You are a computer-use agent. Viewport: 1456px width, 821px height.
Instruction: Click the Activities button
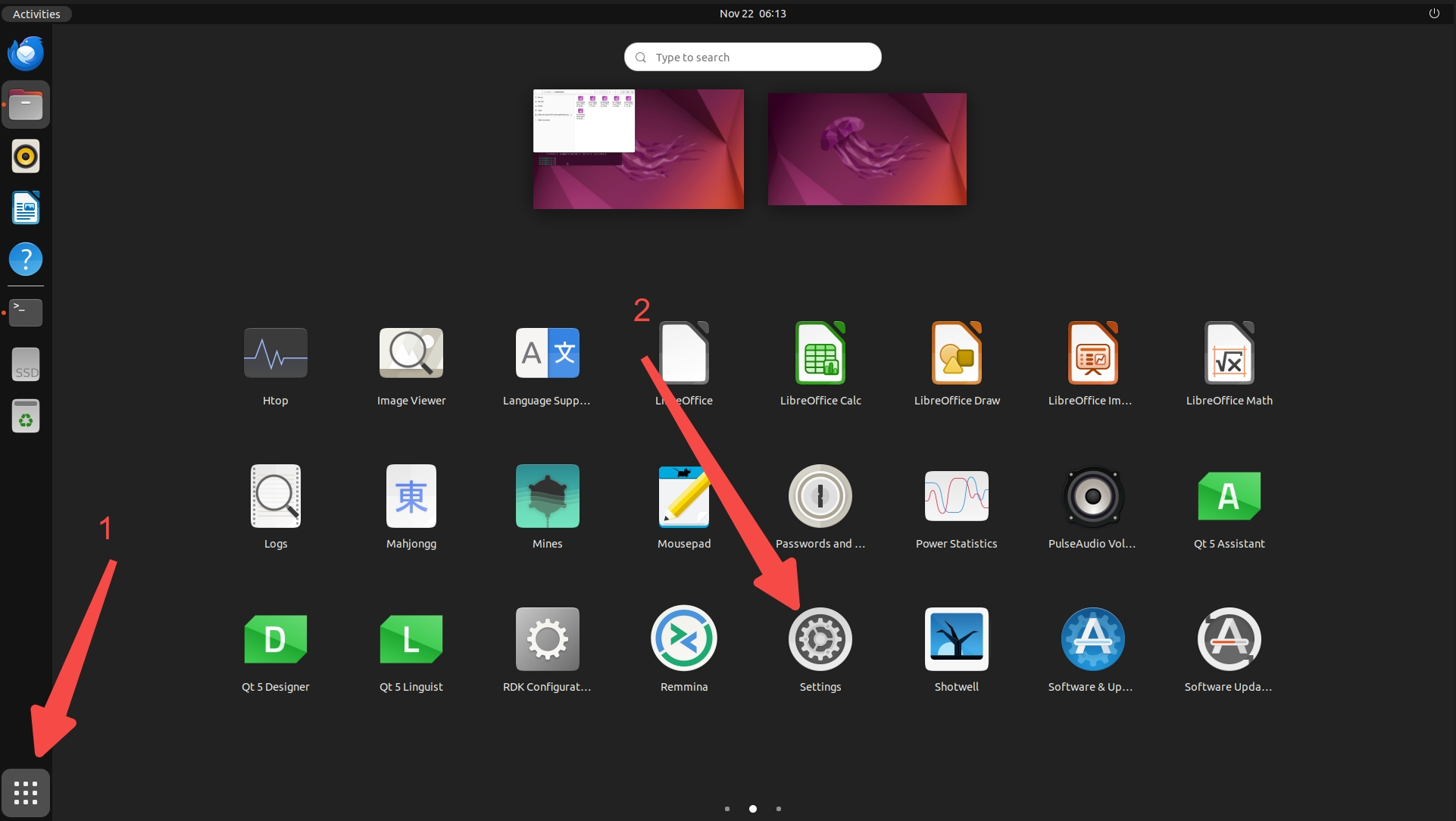coord(36,14)
